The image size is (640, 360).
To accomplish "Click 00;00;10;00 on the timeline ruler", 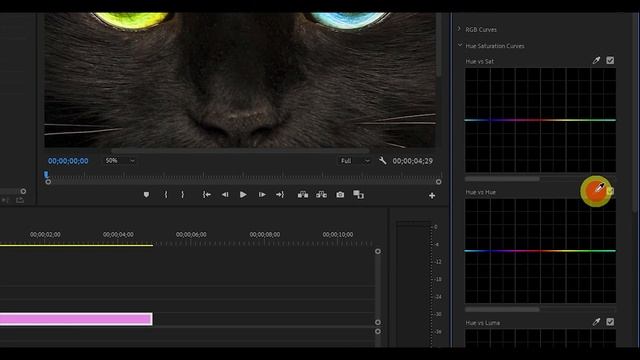I will tap(338, 235).
